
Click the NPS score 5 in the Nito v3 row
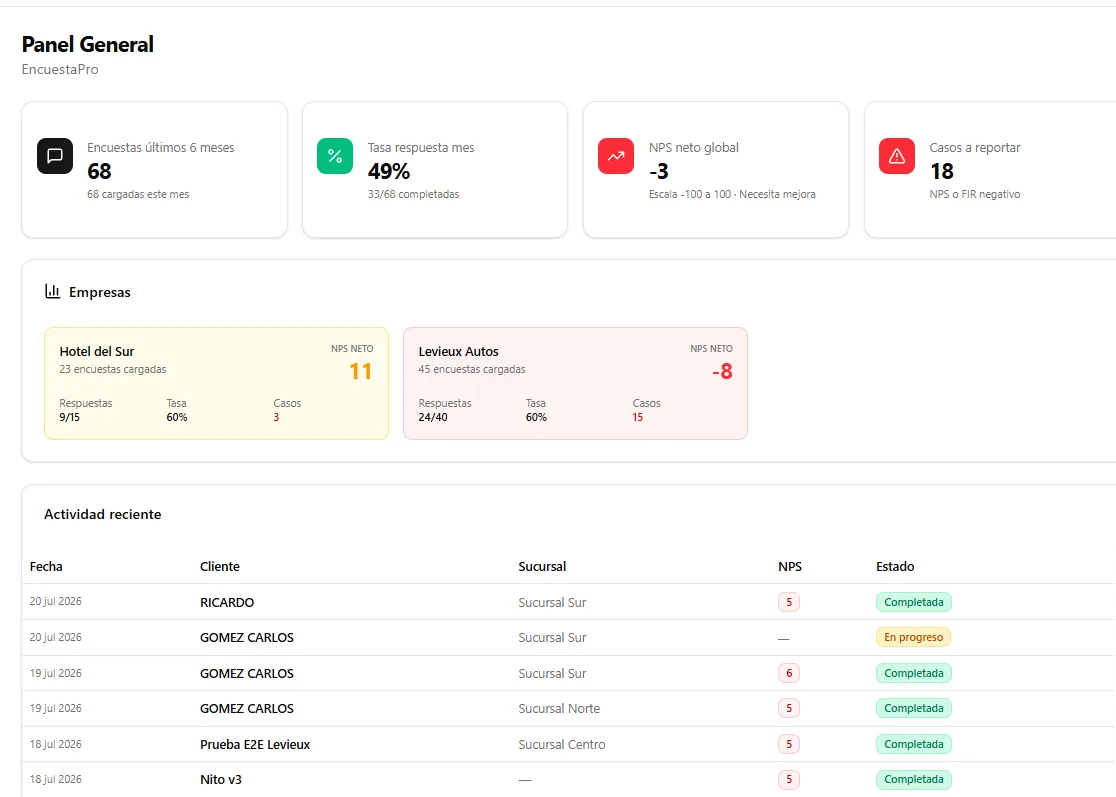789,780
